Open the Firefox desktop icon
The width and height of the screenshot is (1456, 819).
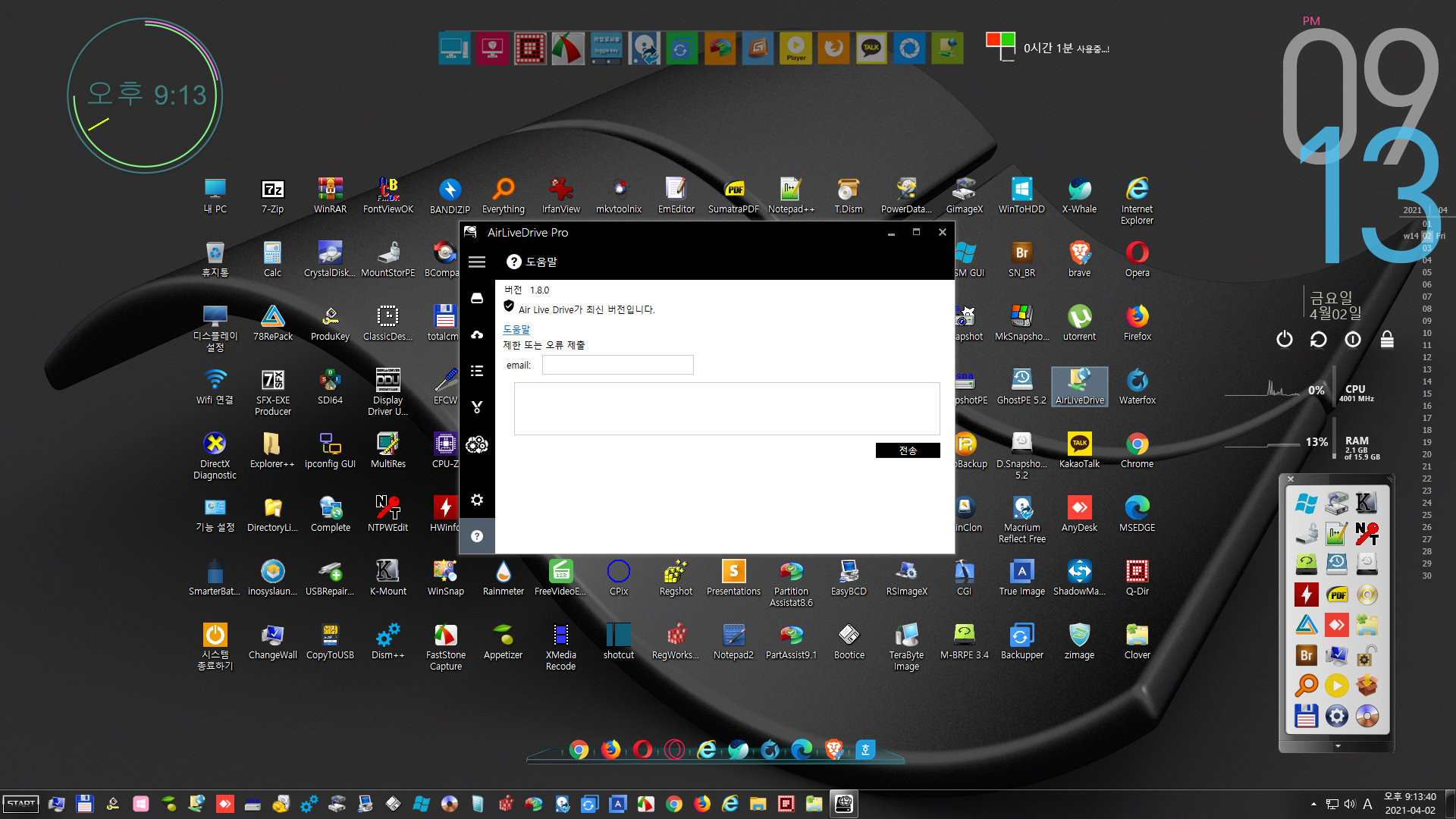pos(1137,323)
